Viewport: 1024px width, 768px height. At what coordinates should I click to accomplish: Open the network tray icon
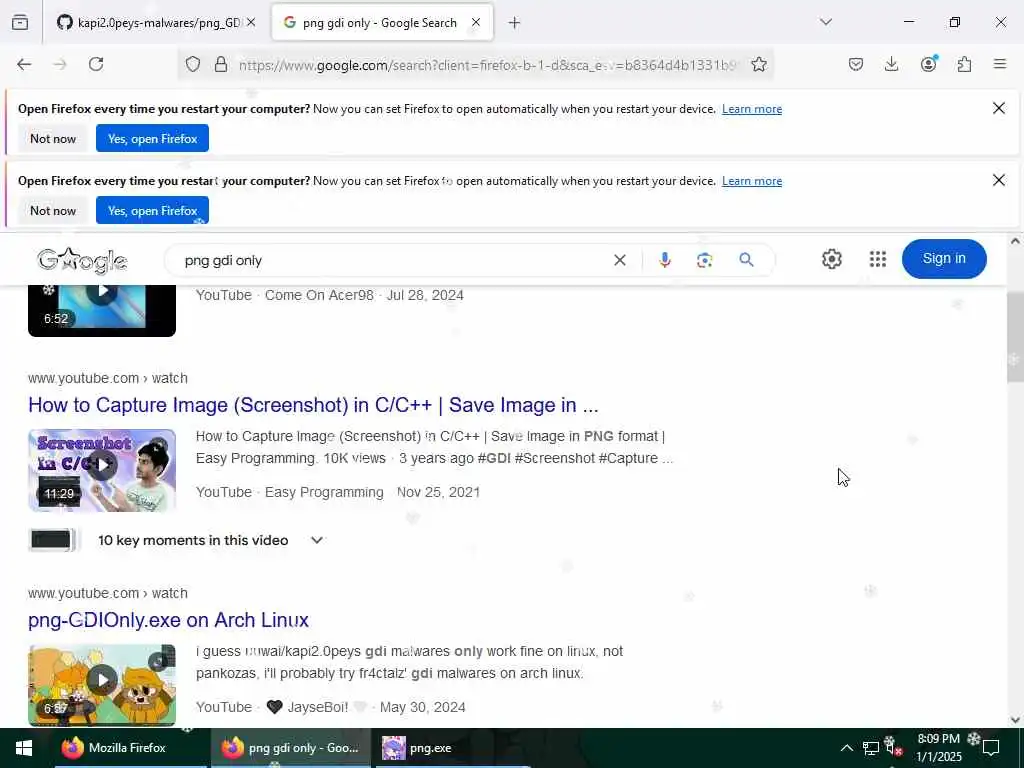pos(871,748)
